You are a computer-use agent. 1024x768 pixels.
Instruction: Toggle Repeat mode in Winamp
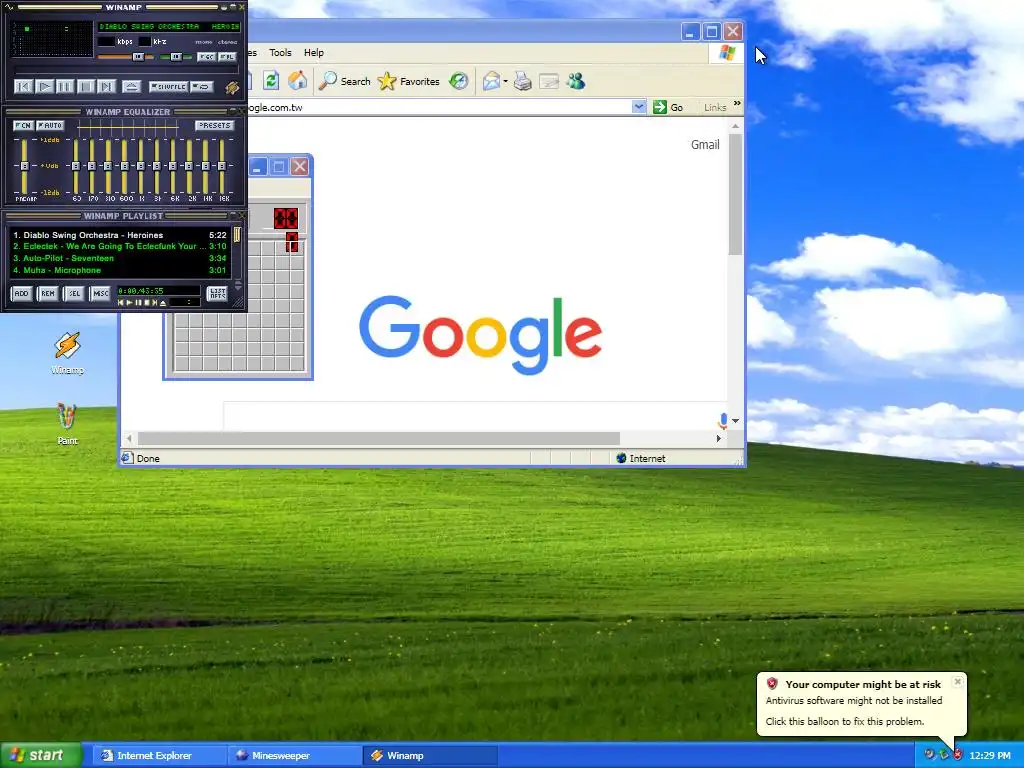(201, 86)
